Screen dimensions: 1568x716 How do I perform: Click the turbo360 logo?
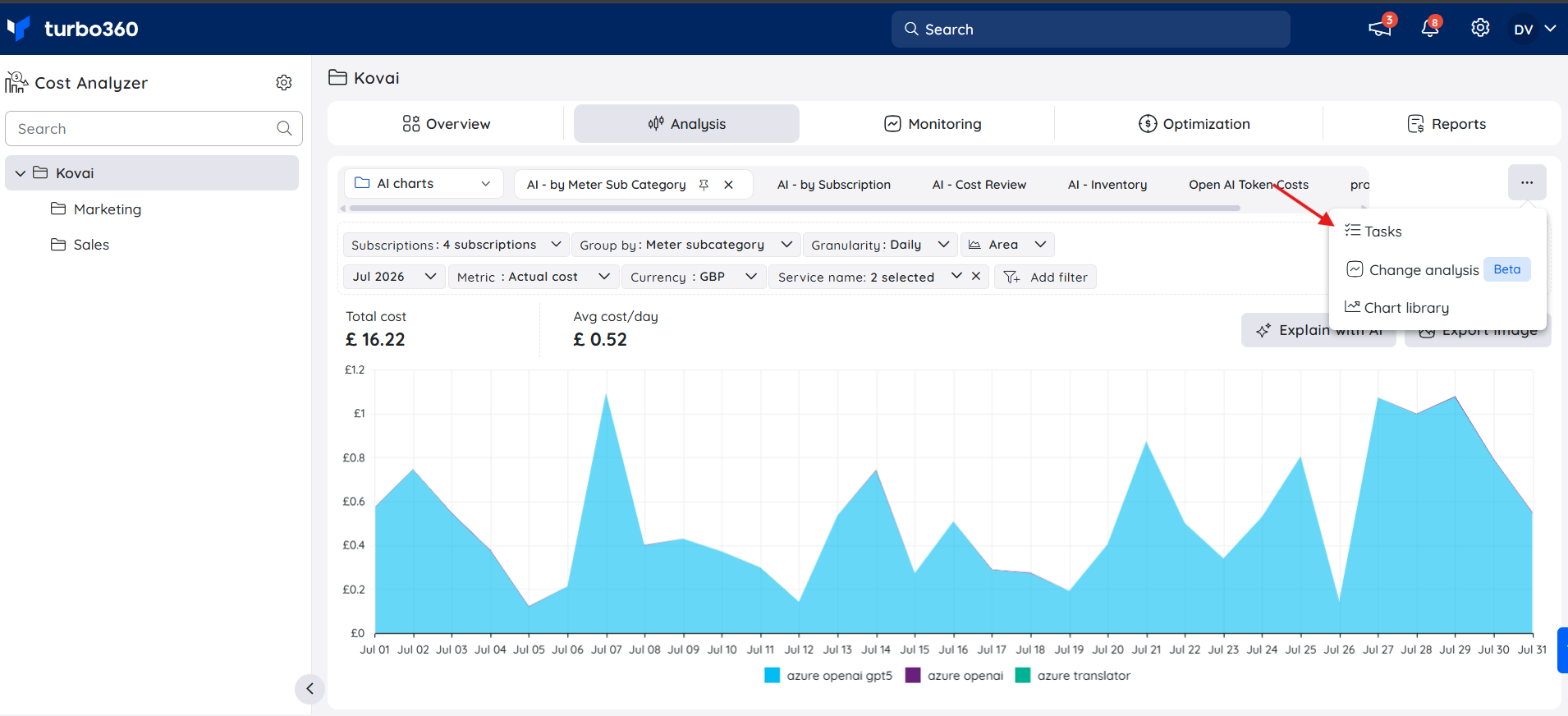tap(73, 29)
